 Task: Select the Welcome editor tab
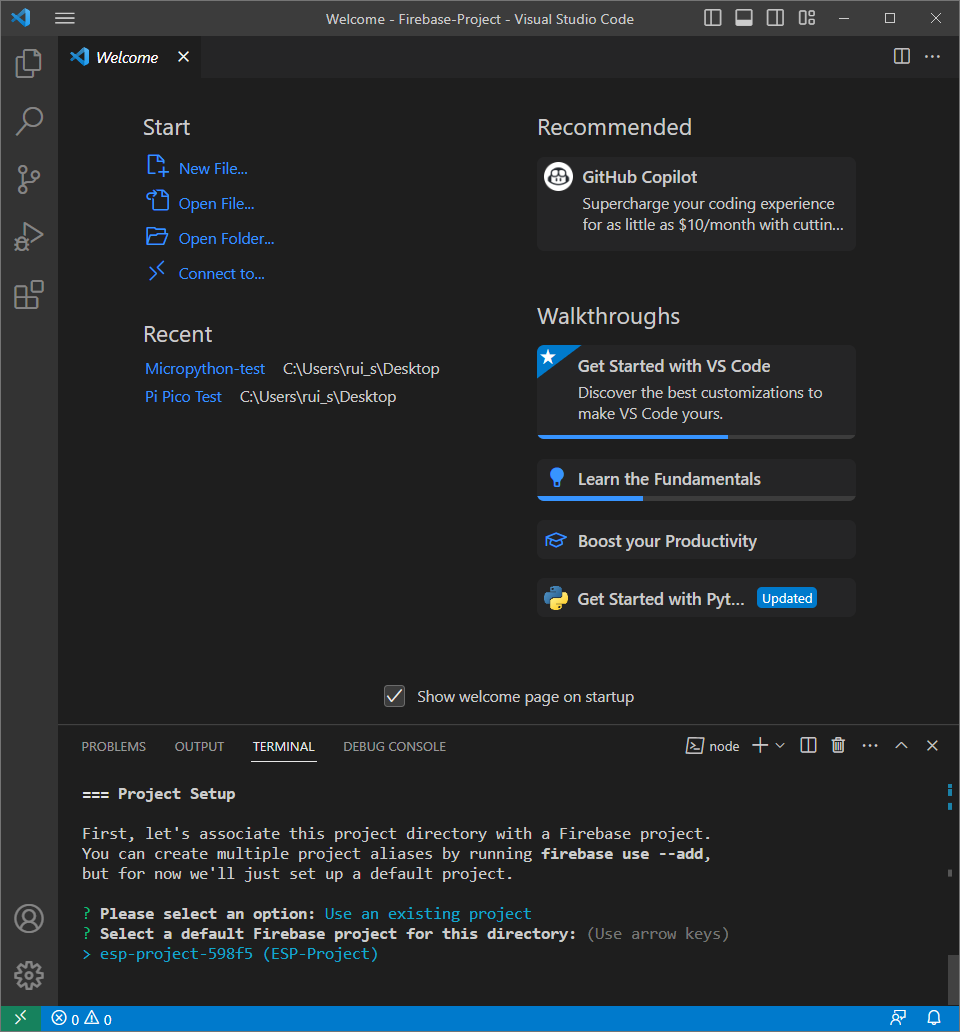click(130, 57)
